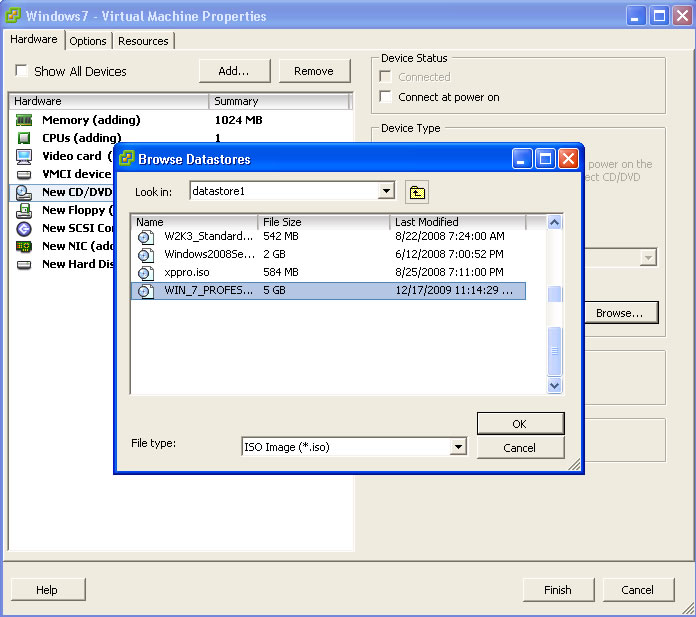Click the resize grip of Browse Datastores dialog
The width and height of the screenshot is (696, 617).
(574, 464)
